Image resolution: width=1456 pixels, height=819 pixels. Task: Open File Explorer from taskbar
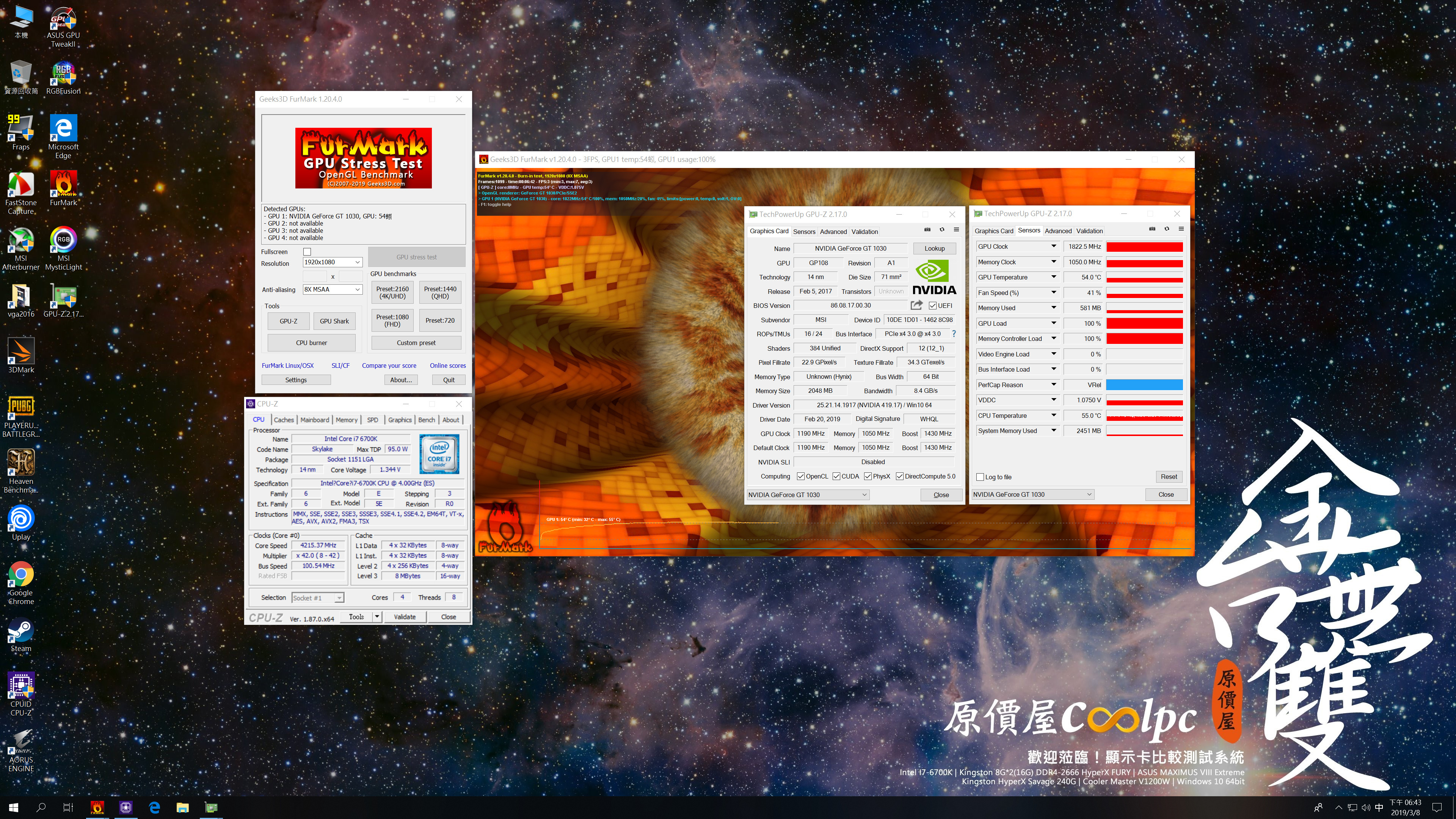coord(182,808)
